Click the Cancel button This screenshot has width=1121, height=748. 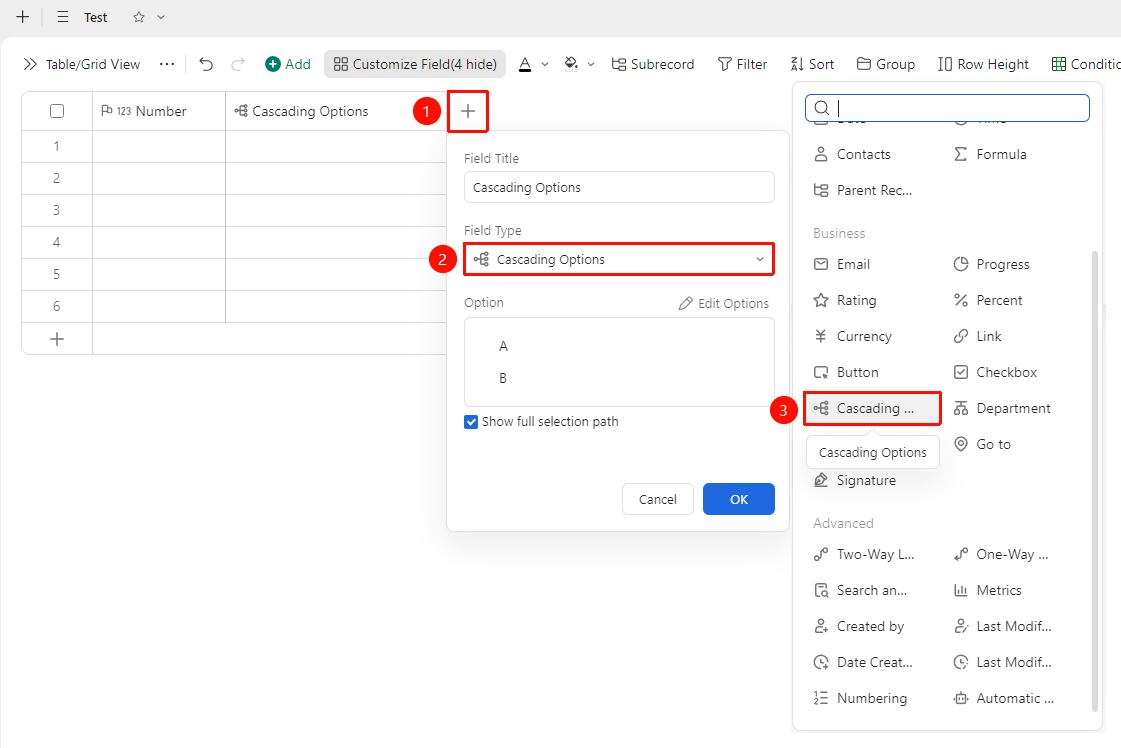658,499
